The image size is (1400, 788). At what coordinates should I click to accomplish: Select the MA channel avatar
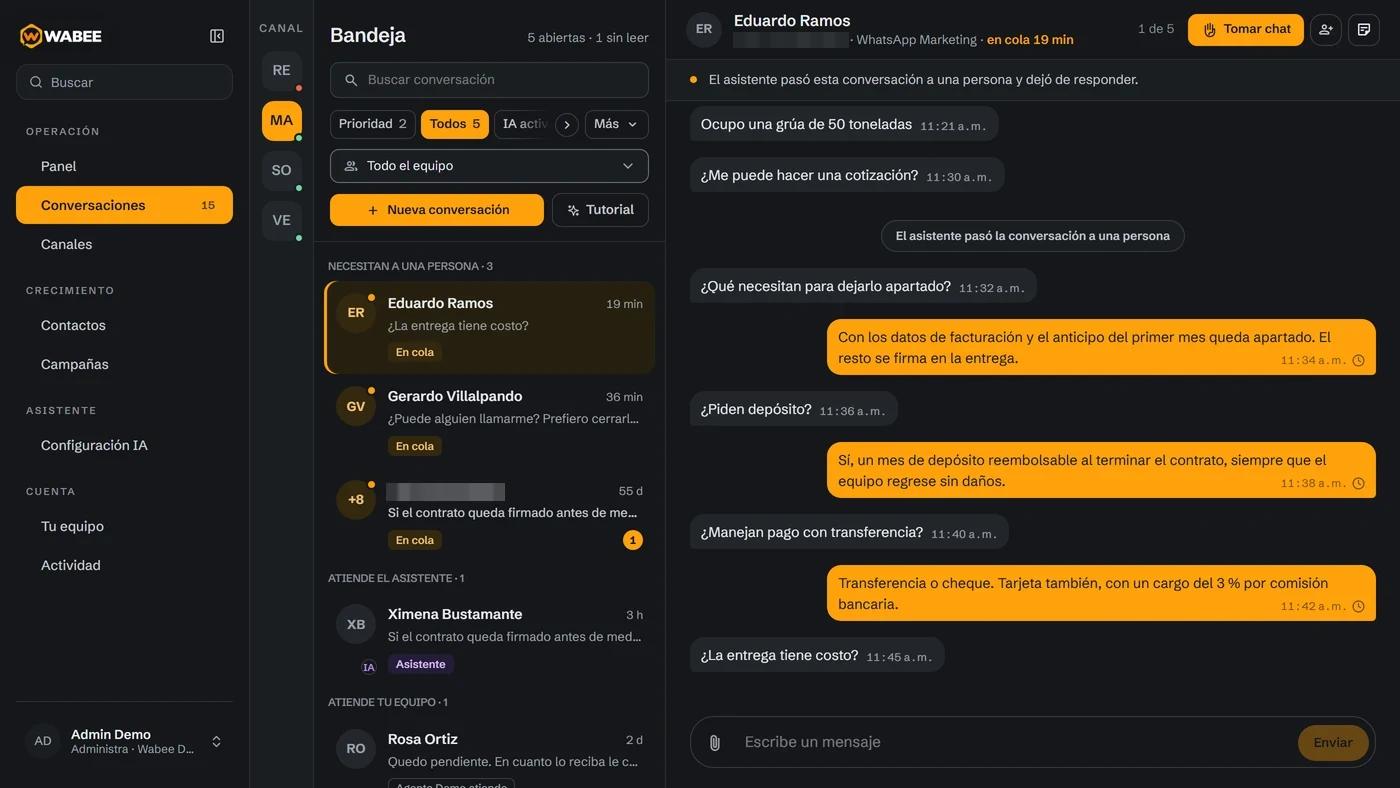[281, 120]
